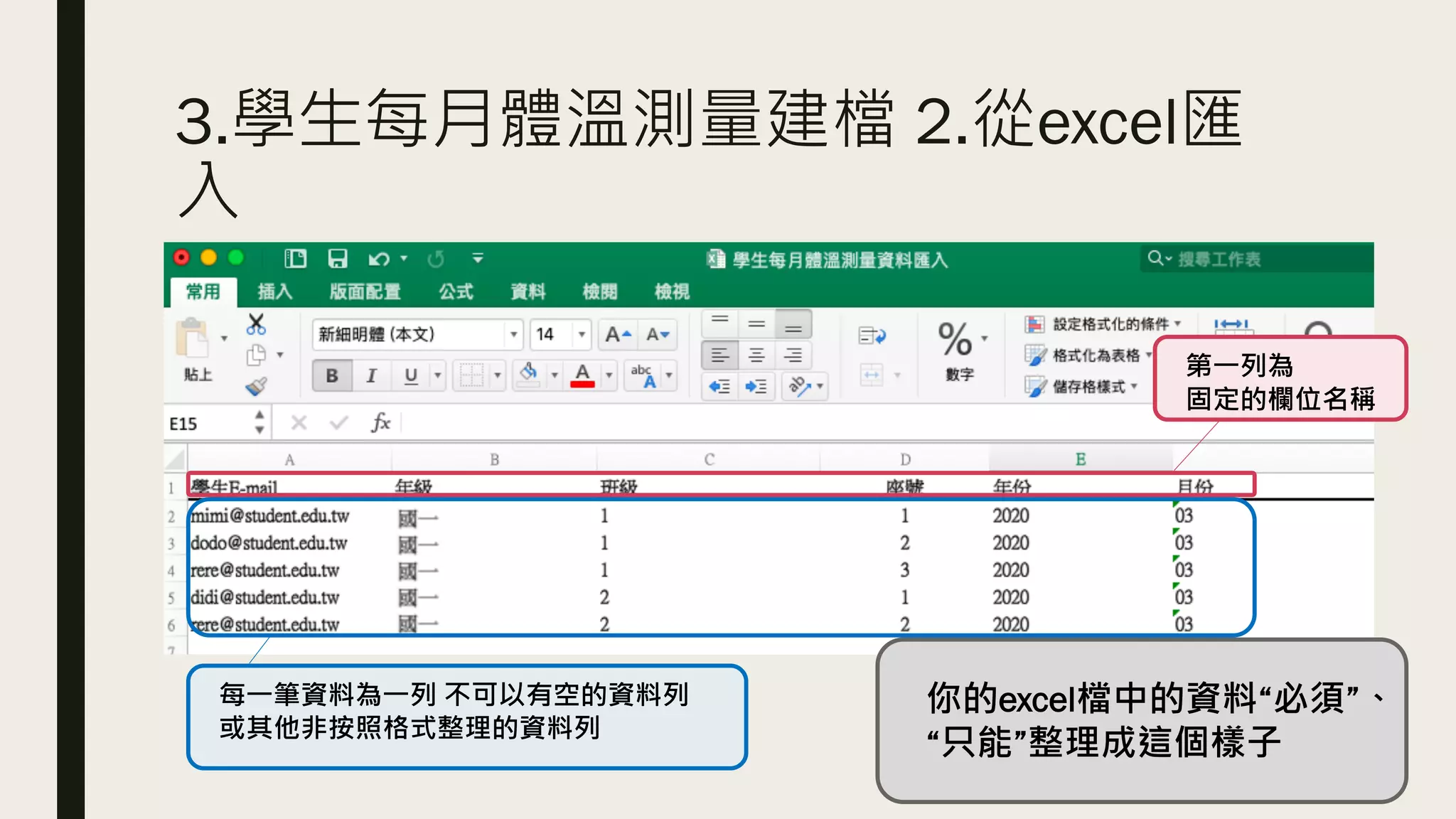Click the red font color button
Image resolution: width=1456 pixels, height=819 pixels.
(582, 375)
